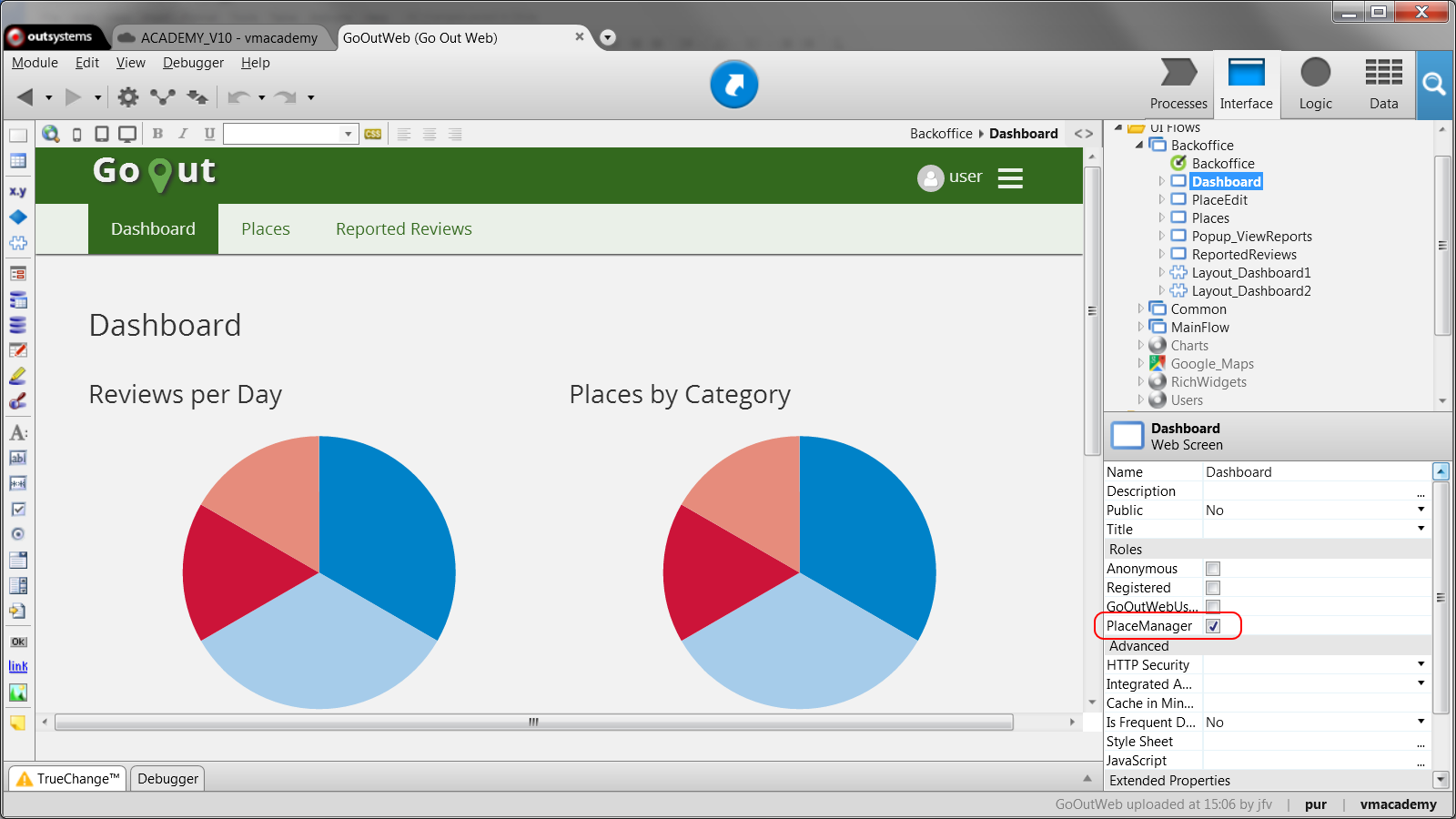
Task: Open the HTTP Security dropdown
Action: pyautogui.click(x=1421, y=664)
